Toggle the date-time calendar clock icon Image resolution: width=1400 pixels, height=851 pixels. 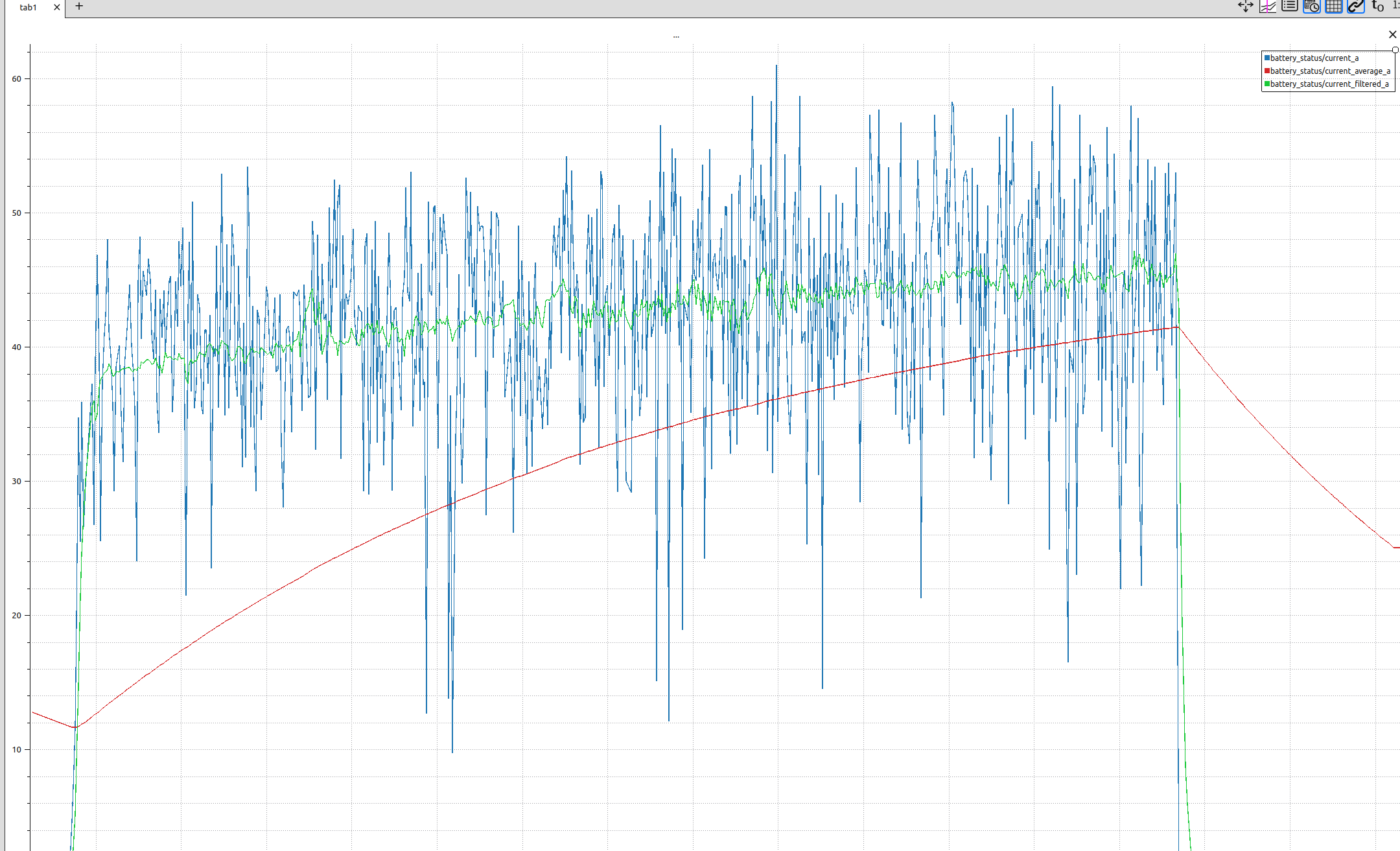point(1312,6)
